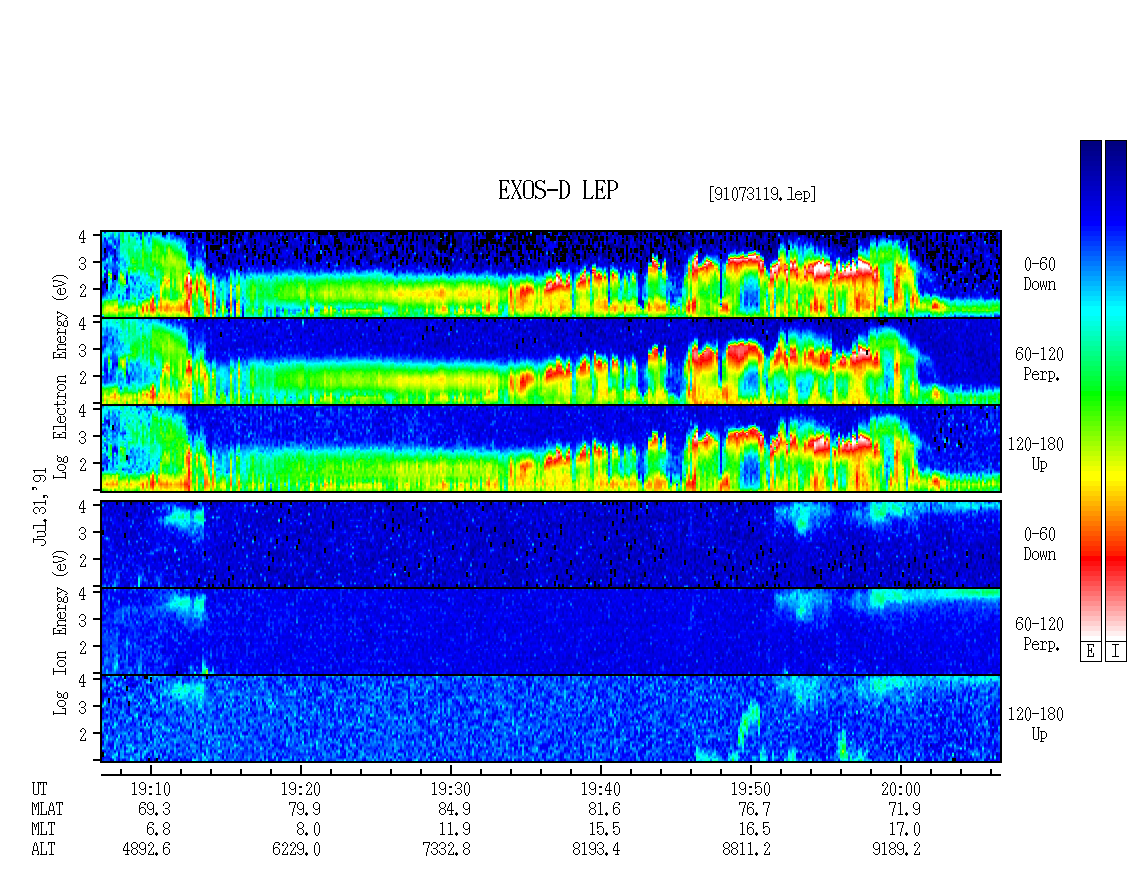Click MLT value 17.0
The width and height of the screenshot is (1130, 875).
pos(904,830)
